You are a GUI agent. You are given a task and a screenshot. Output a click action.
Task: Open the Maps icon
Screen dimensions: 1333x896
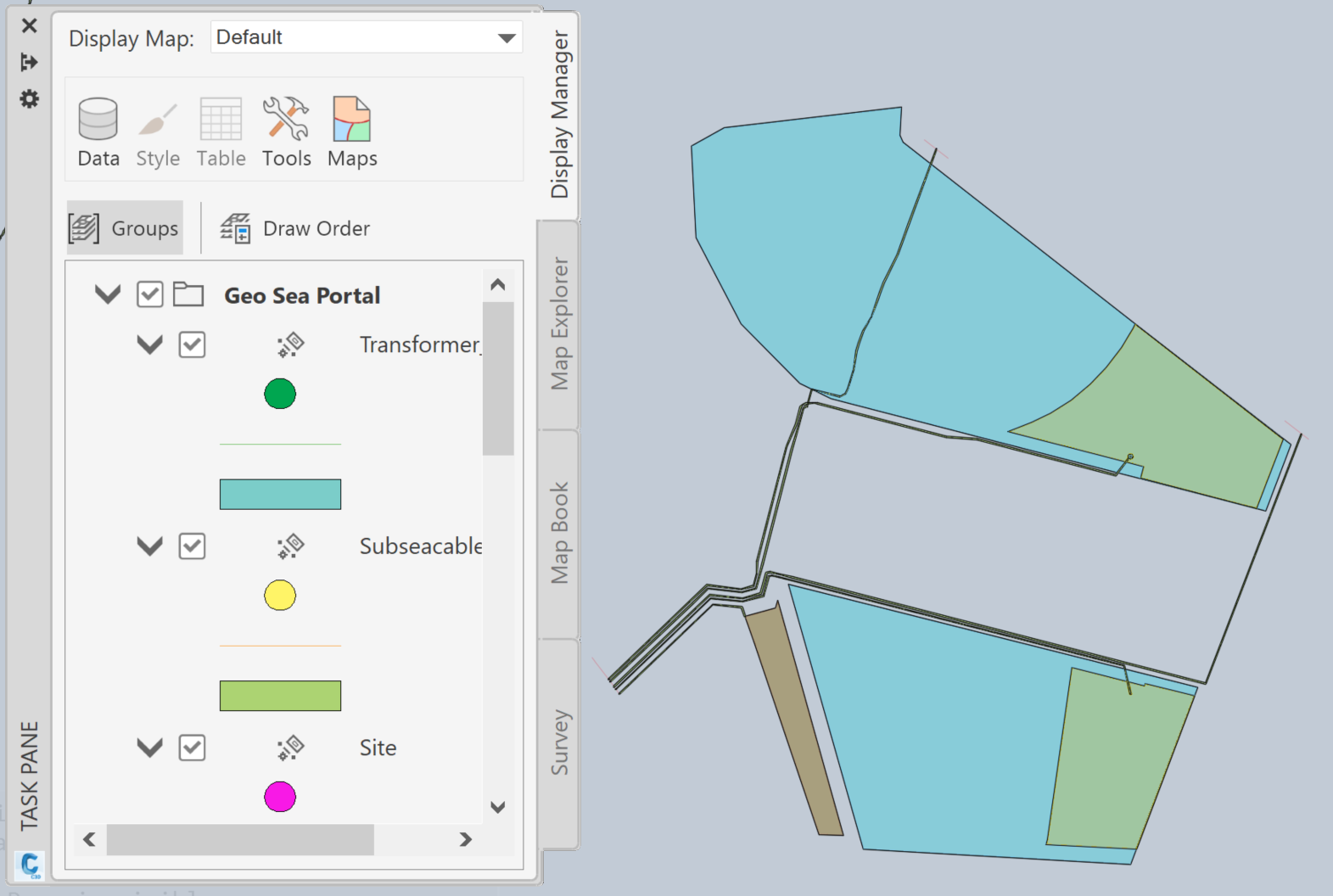(352, 132)
